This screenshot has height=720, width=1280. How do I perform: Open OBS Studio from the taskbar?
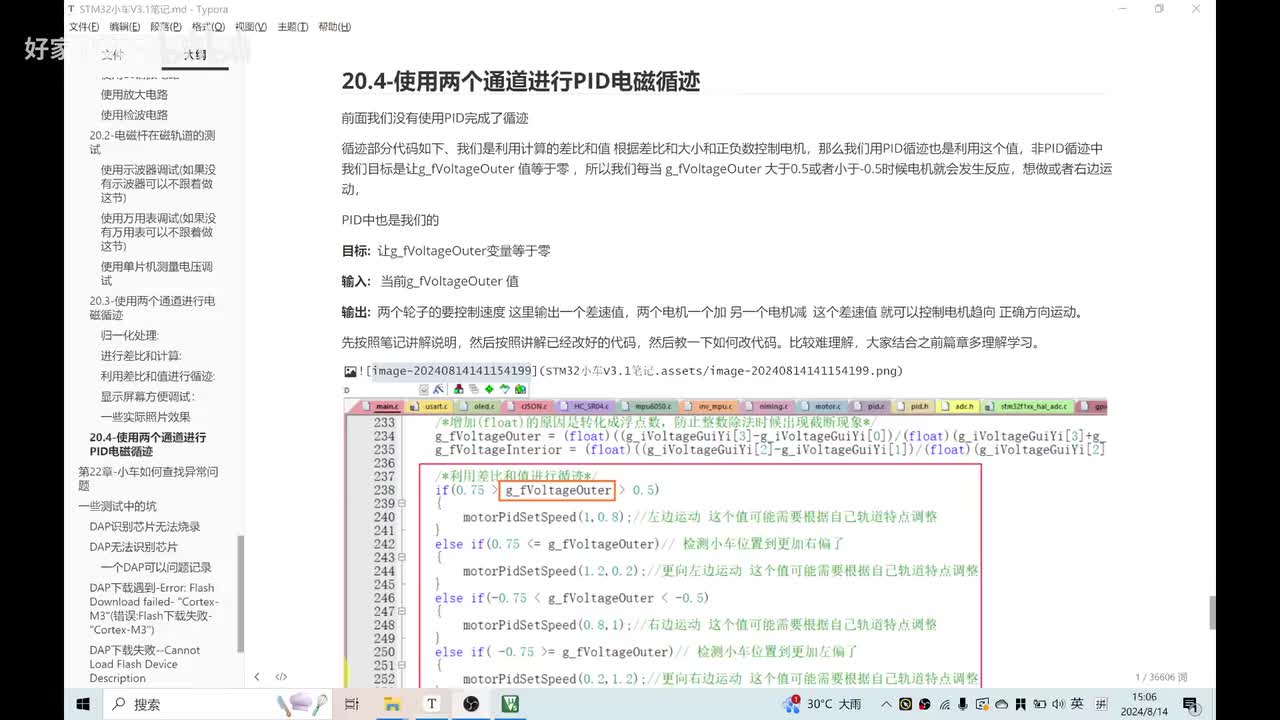point(471,704)
